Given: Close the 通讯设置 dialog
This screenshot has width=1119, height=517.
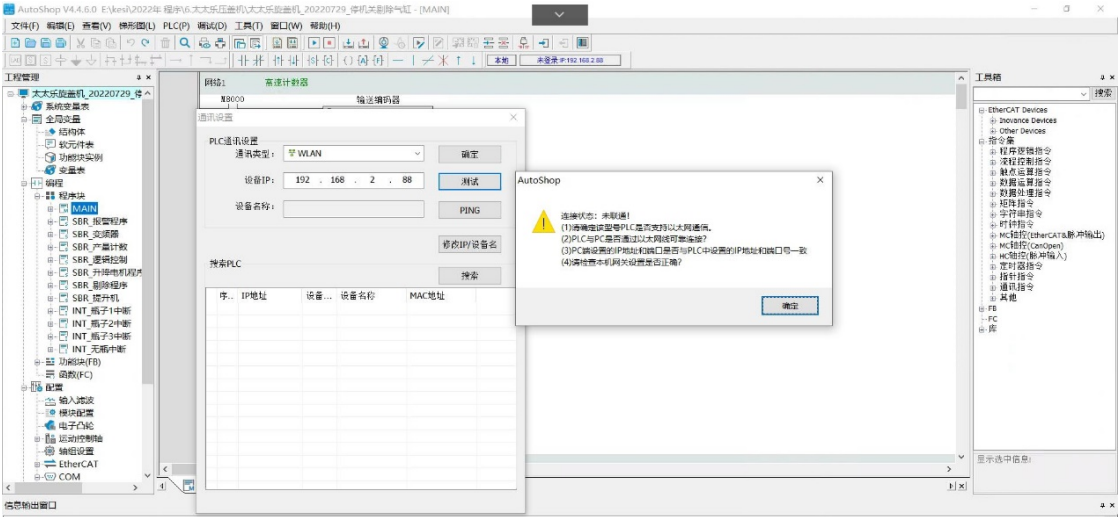Looking at the screenshot, I should (513, 117).
